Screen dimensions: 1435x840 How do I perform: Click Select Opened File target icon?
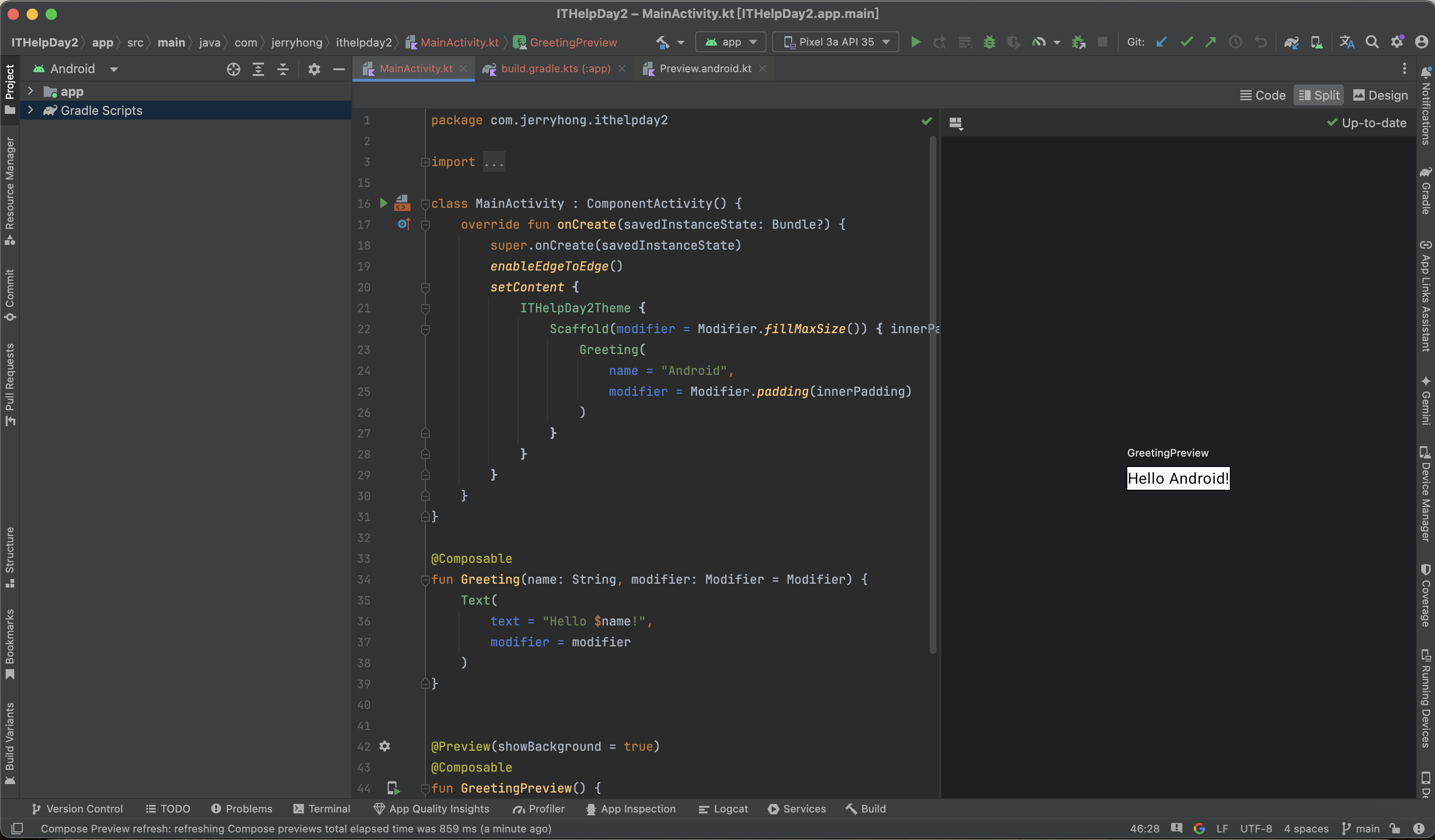[234, 69]
